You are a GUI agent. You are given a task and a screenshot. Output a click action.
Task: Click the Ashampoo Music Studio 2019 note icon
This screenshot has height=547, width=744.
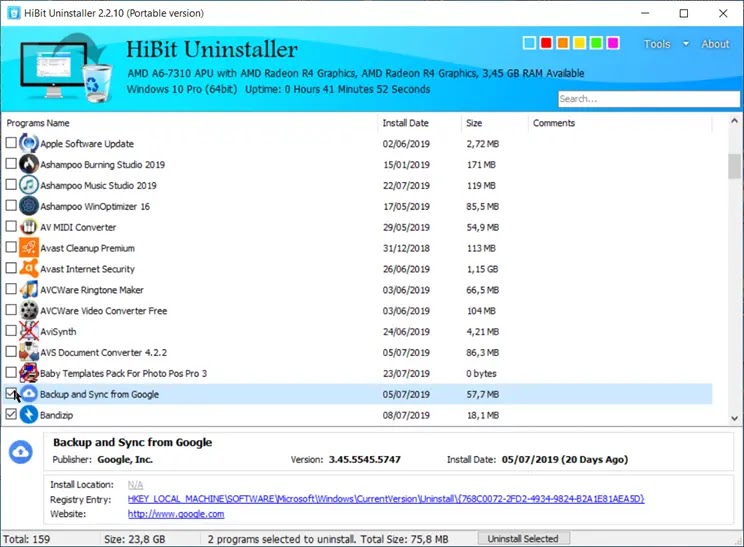click(x=29, y=185)
